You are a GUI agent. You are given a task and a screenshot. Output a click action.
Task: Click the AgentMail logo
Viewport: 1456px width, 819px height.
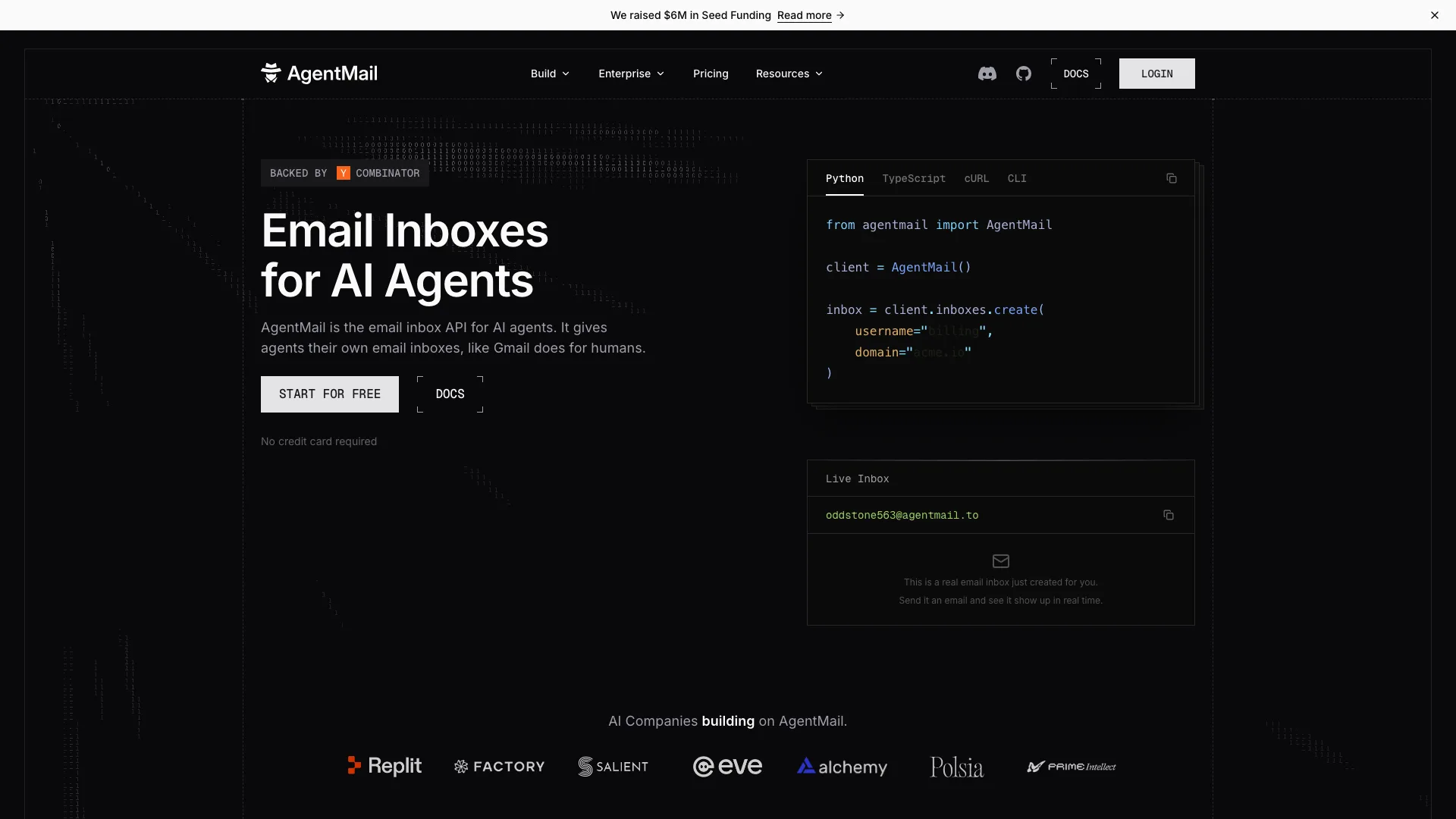(319, 74)
